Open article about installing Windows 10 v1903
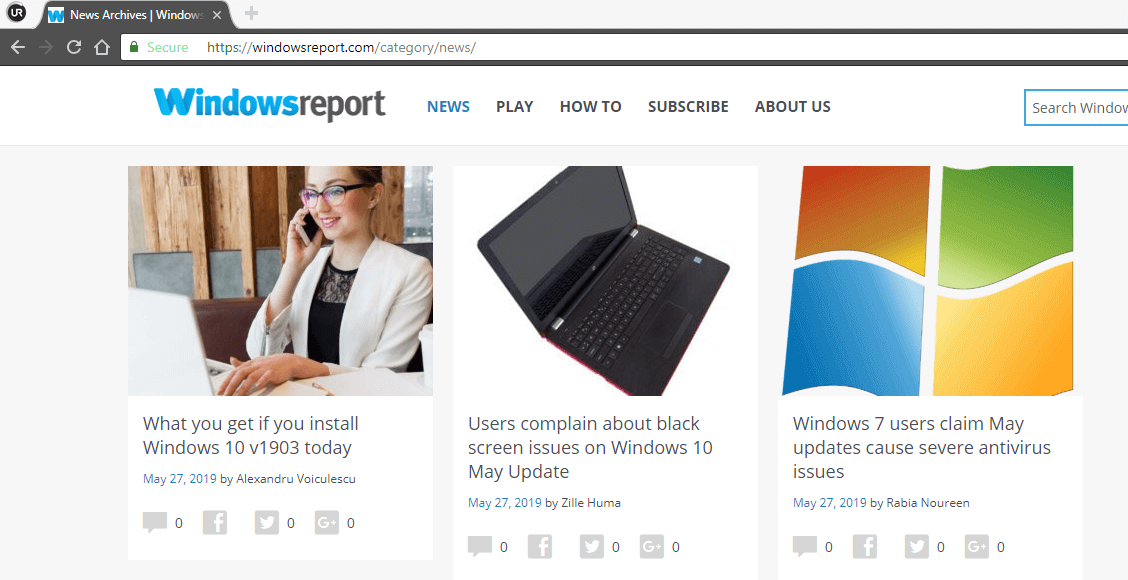This screenshot has height=580, width=1128. [250, 435]
